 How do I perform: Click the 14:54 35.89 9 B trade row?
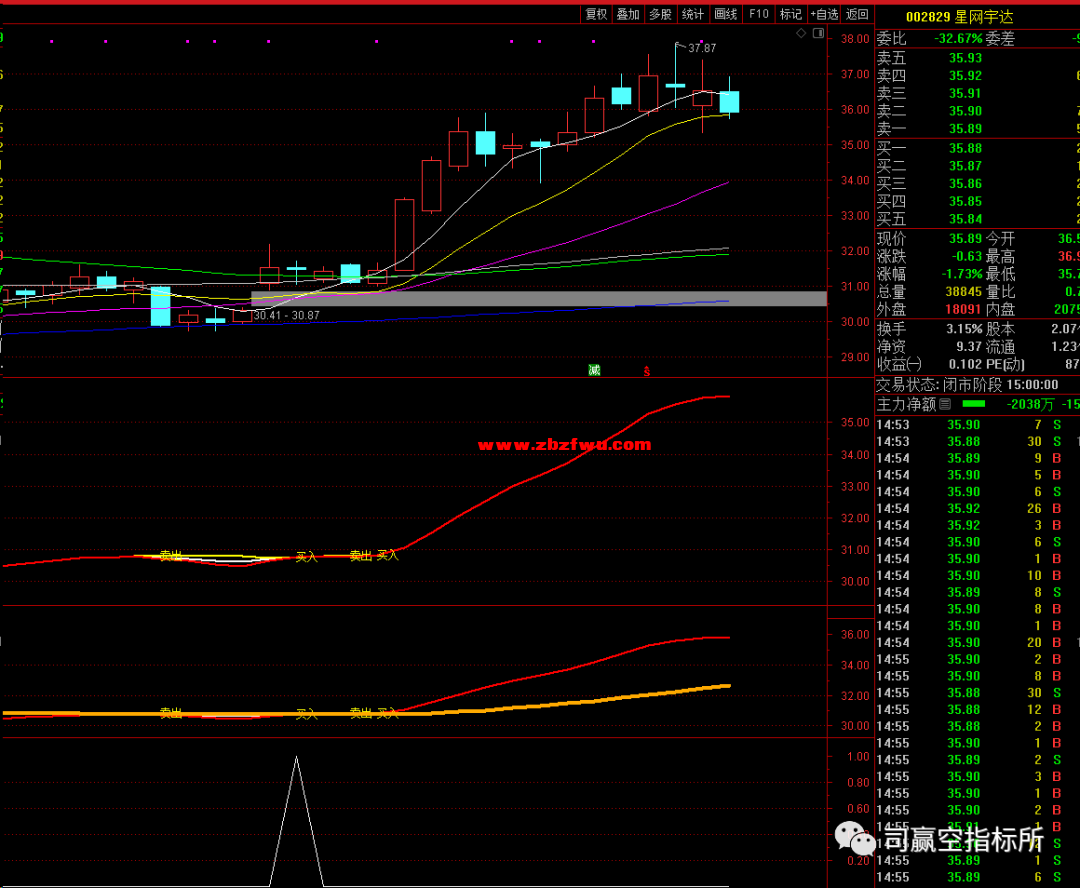(977, 458)
